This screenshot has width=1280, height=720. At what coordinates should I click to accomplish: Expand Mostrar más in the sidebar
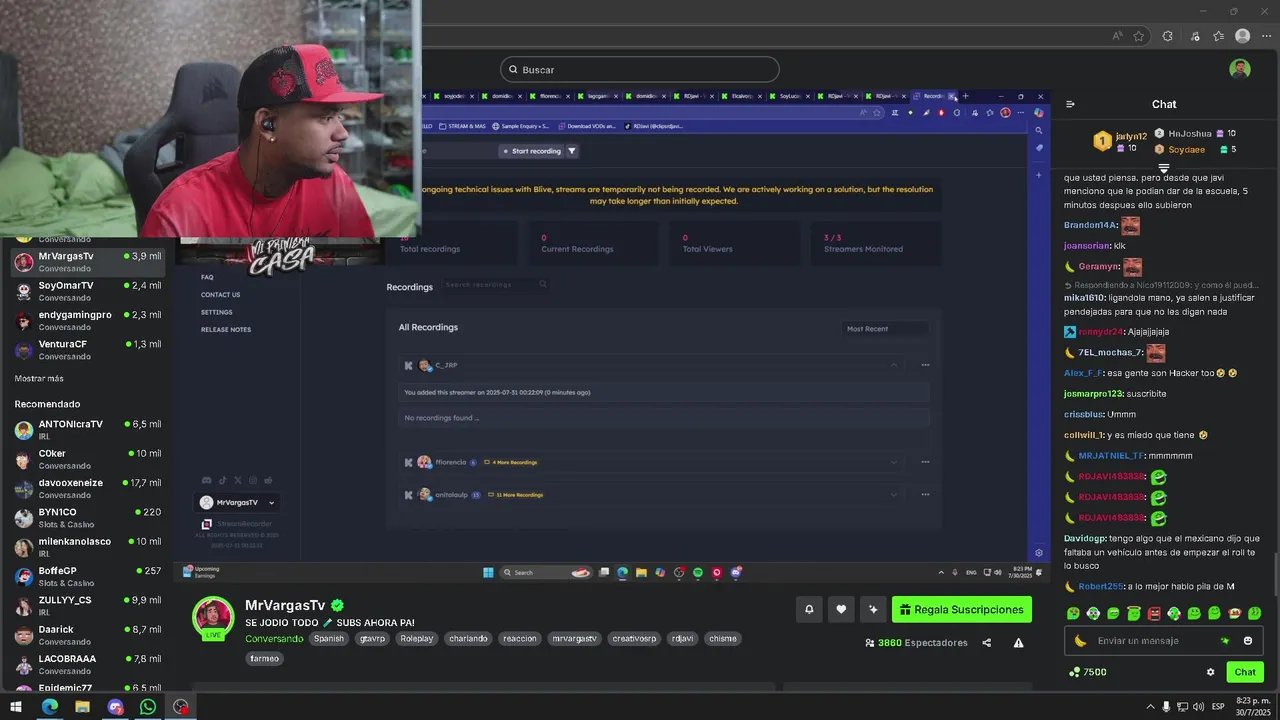point(39,379)
